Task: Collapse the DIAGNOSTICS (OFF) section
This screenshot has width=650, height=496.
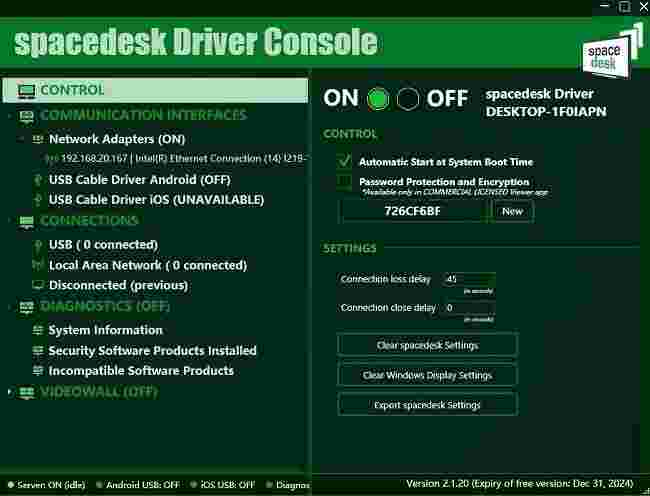Action: tap(10, 307)
